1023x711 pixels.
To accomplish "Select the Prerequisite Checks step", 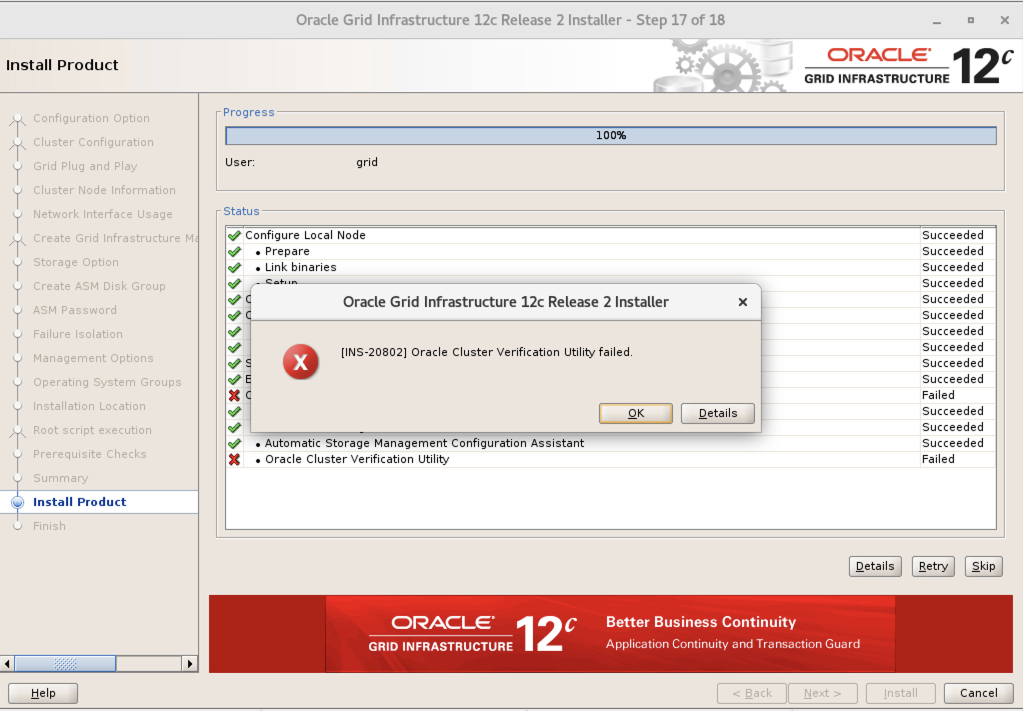I will 89,454.
